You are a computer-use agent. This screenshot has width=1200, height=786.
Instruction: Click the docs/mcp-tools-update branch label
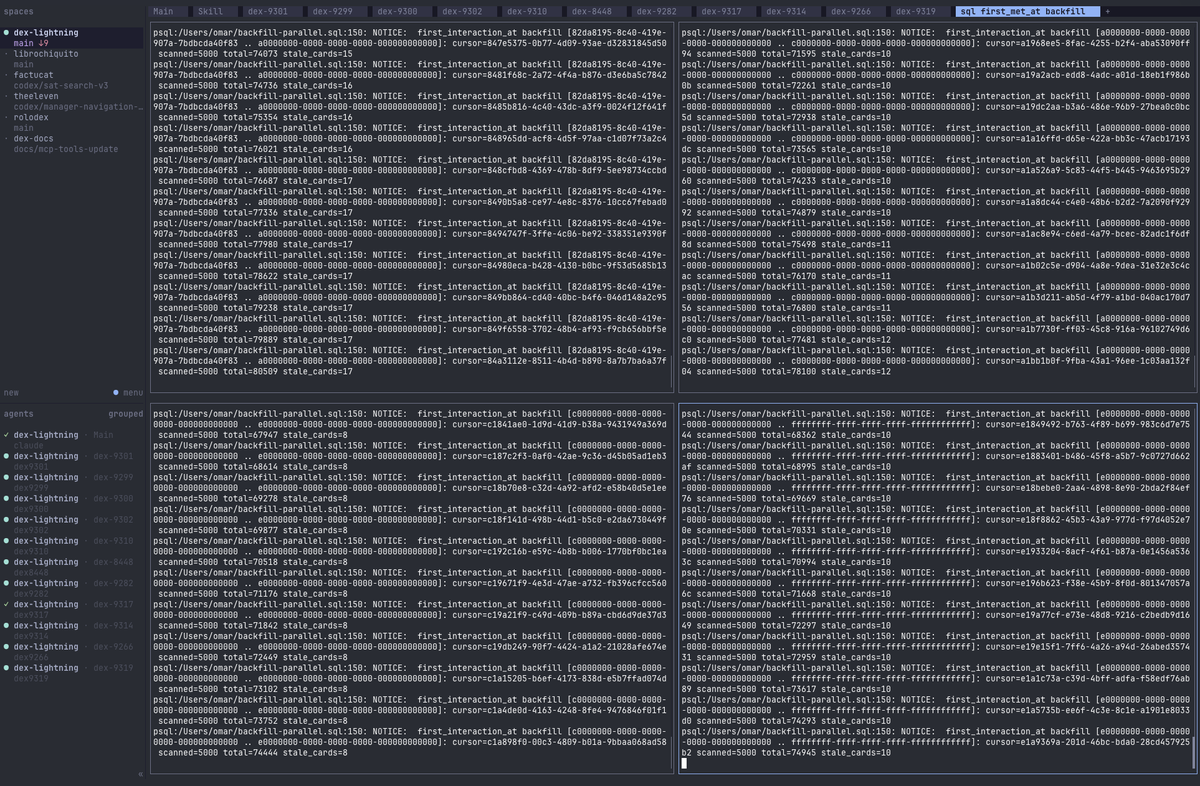tap(66, 149)
